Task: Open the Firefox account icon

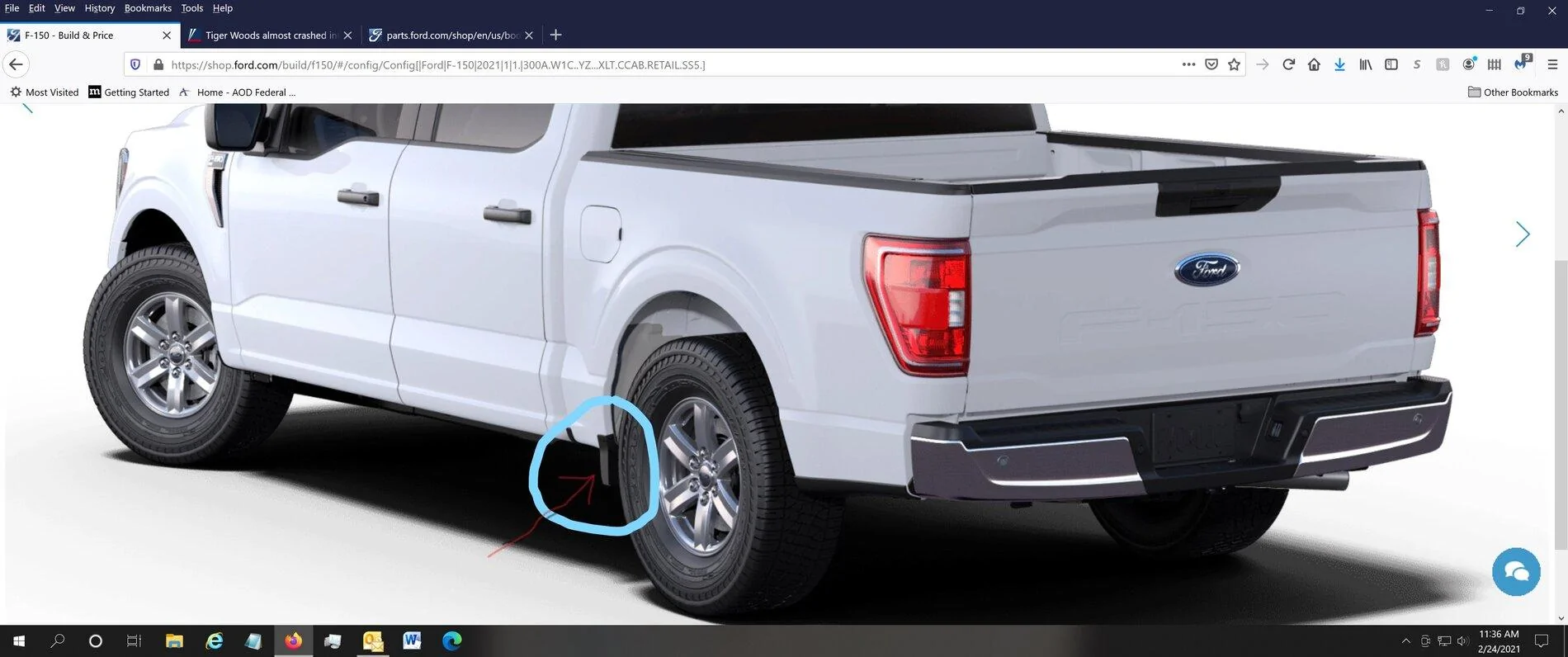Action: pos(1468,64)
